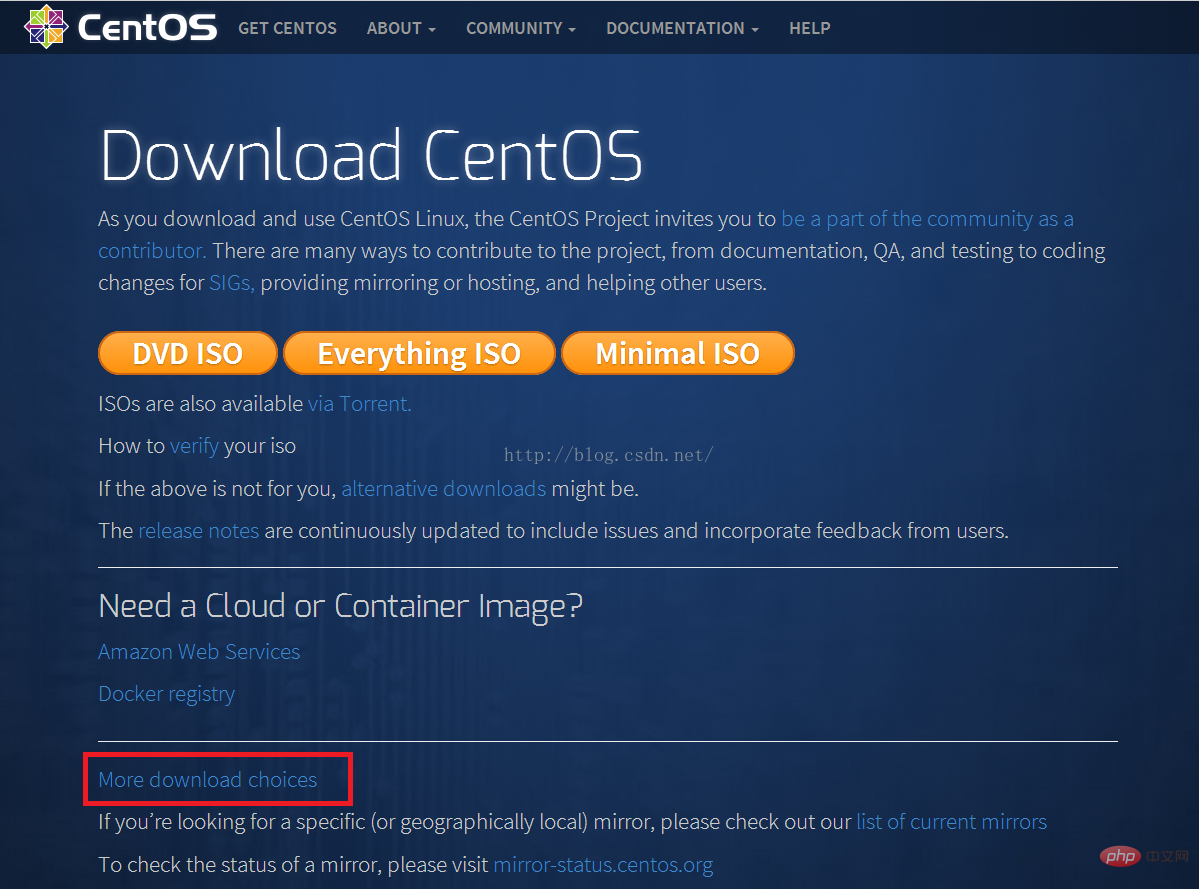Follow the 'be a part of the community as a' link
Screen dimensions: 1199x889
pos(927,219)
